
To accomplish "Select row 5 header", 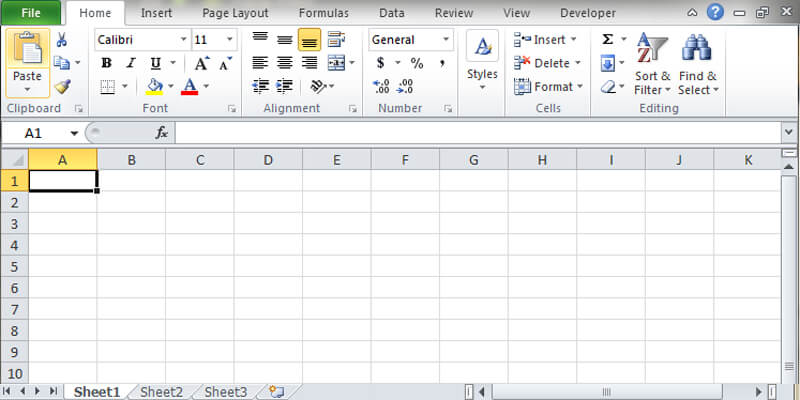I will (x=14, y=267).
